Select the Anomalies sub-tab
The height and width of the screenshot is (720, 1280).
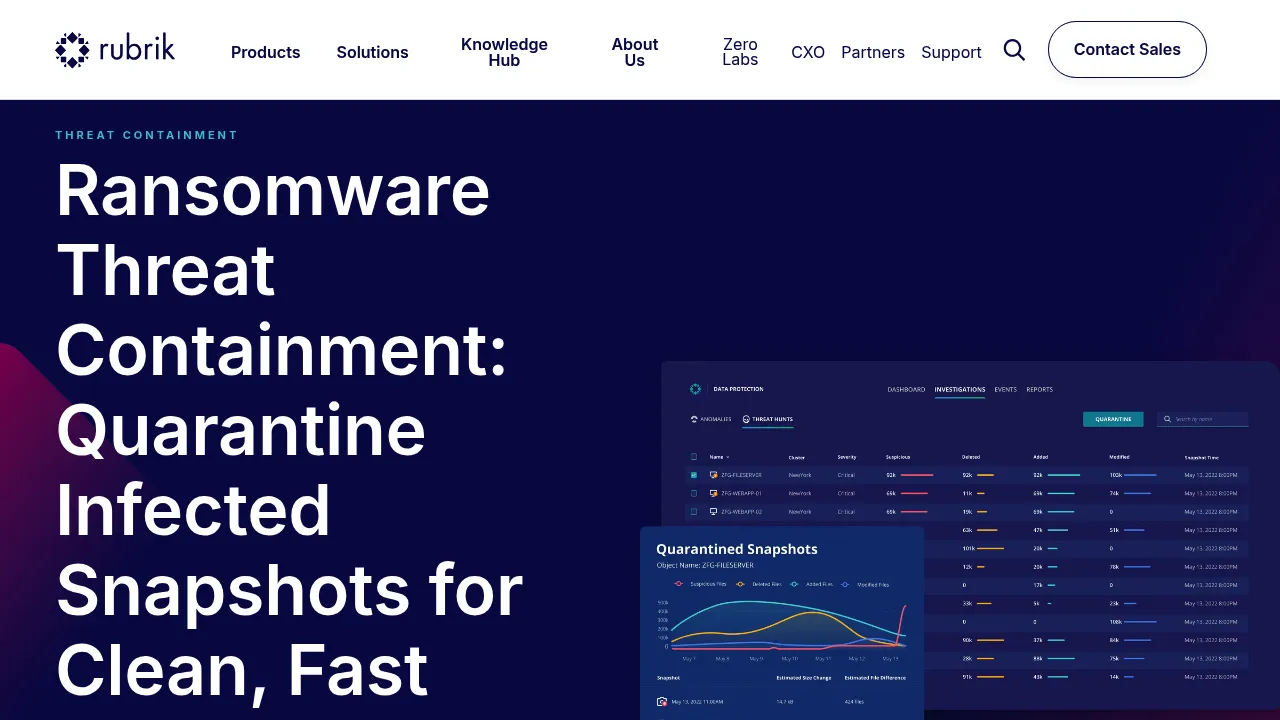[711, 419]
